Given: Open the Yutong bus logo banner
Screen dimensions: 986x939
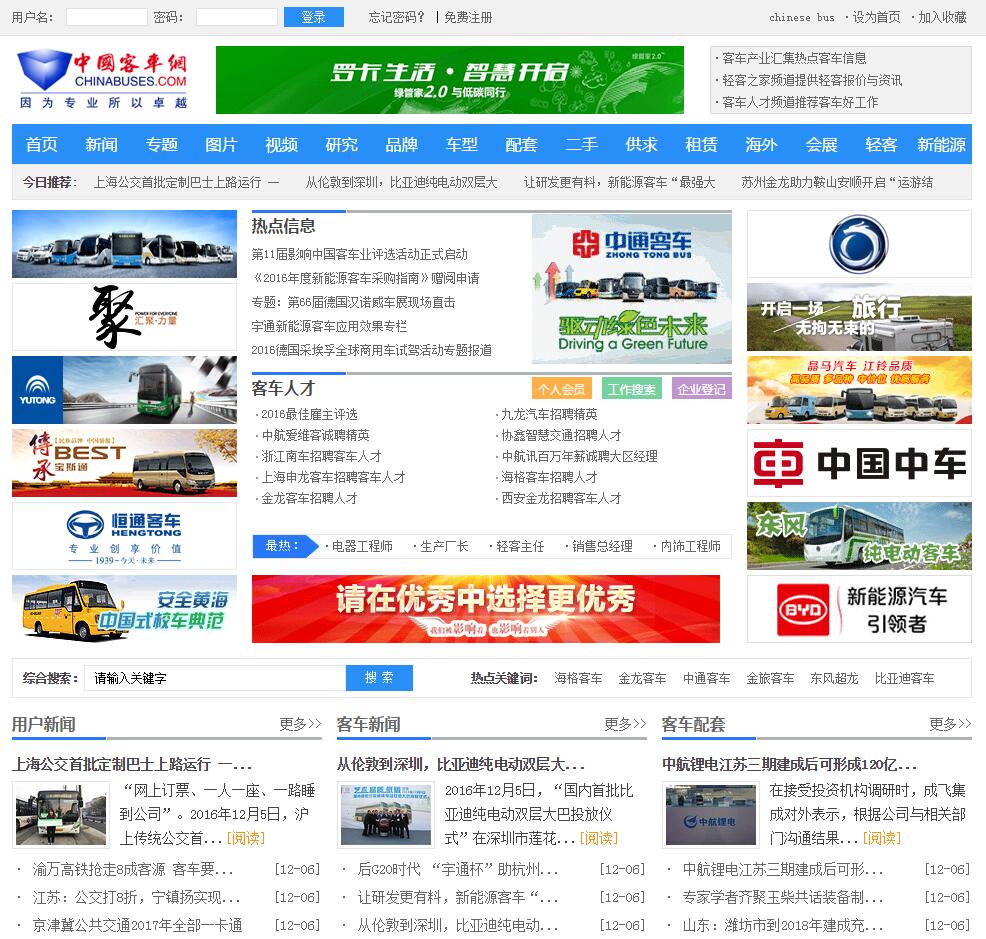Looking at the screenshot, I should (125, 390).
